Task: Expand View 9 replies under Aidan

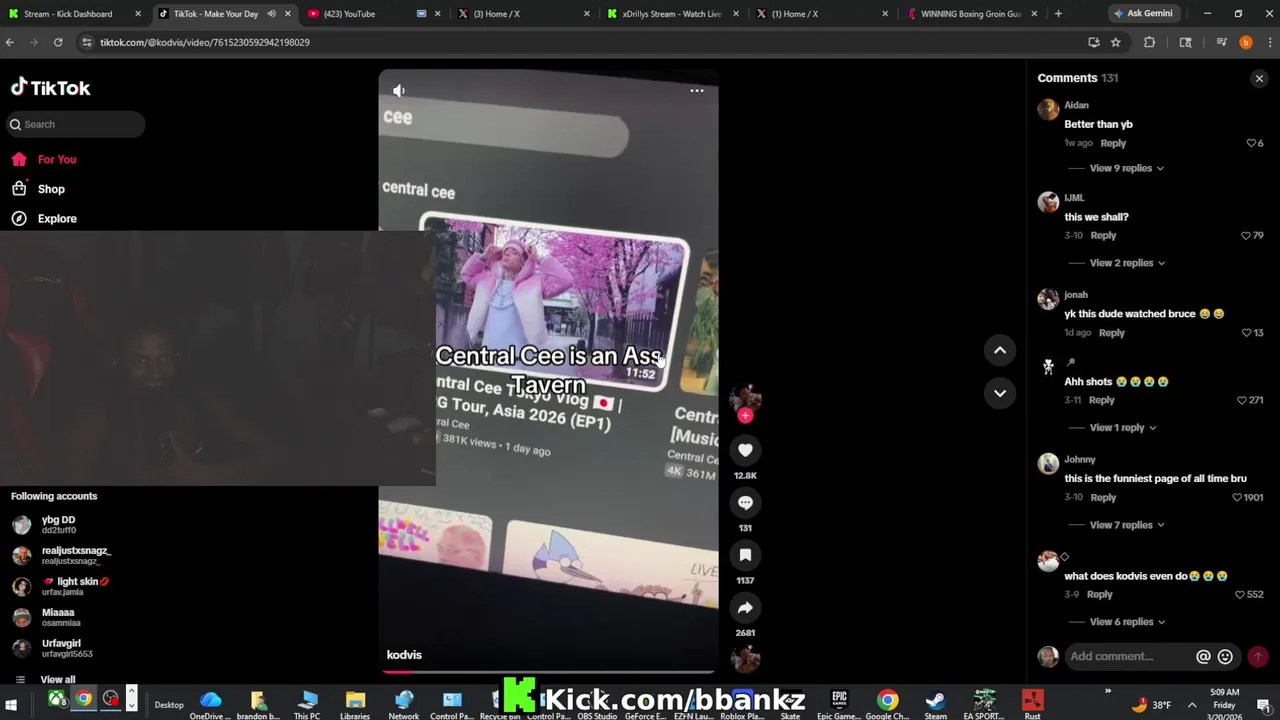Action: [1126, 168]
